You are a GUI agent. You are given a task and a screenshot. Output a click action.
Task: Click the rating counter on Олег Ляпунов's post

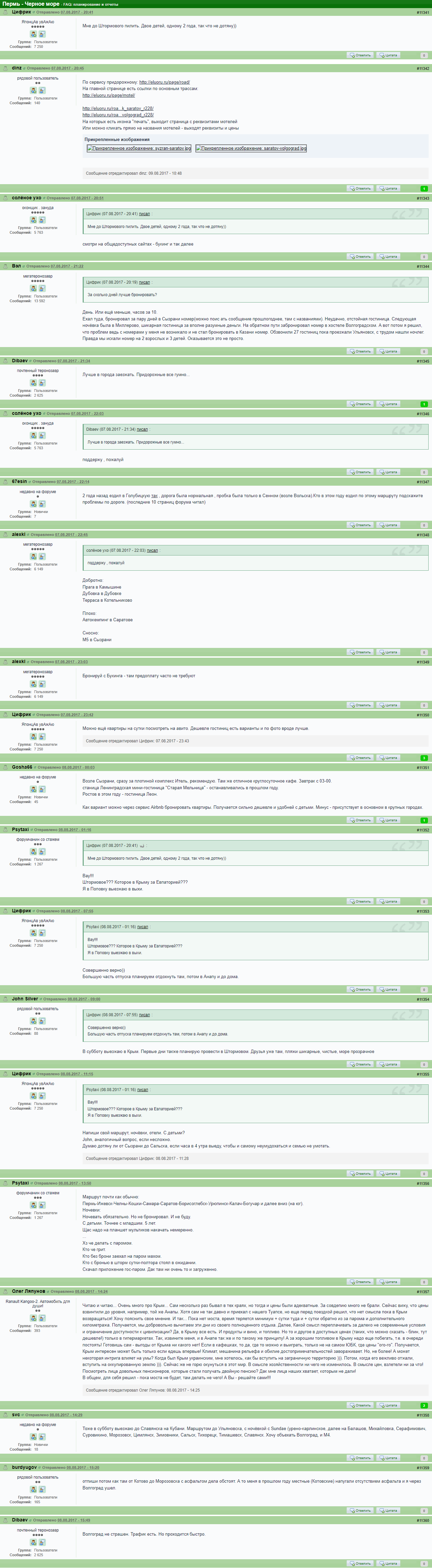click(424, 1405)
